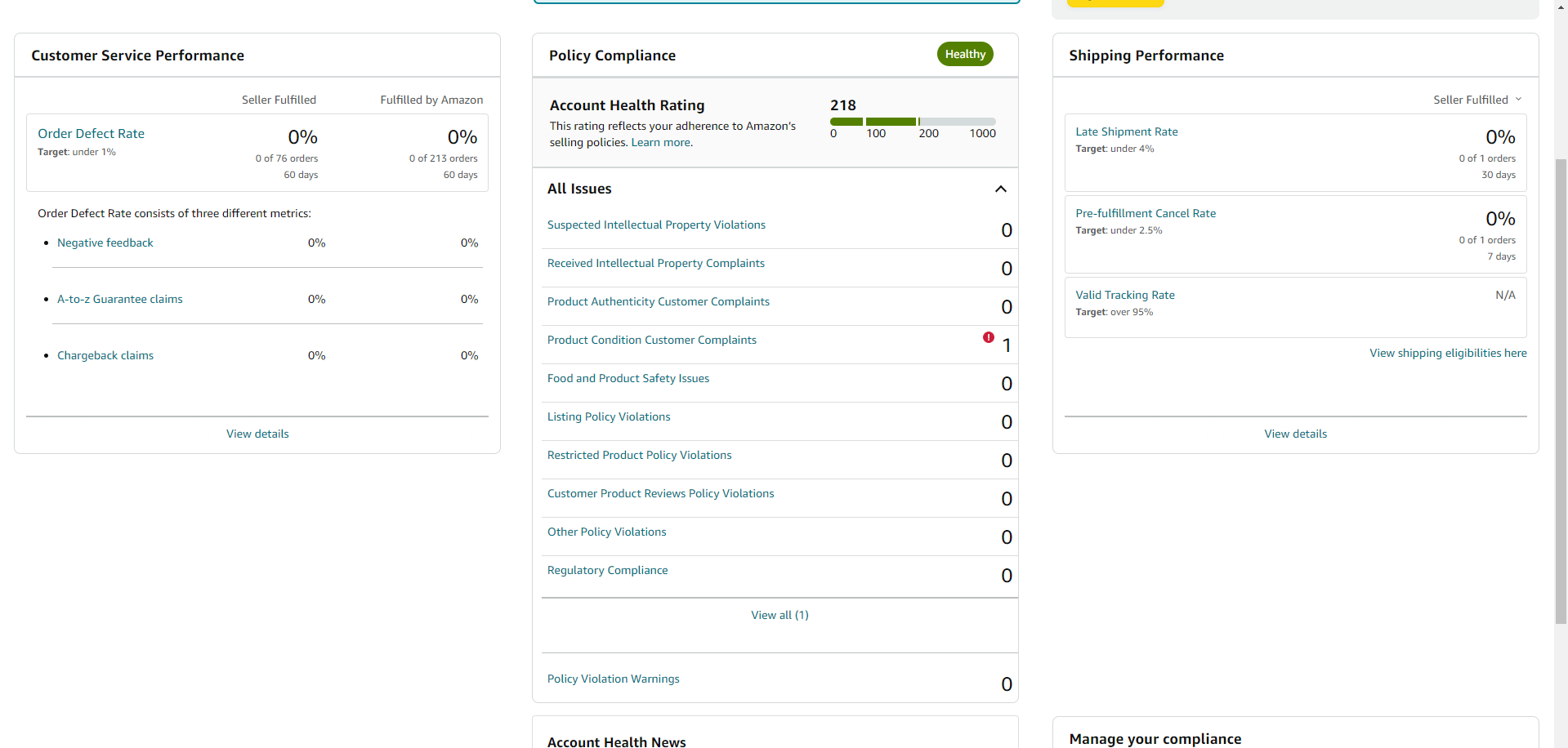The width and height of the screenshot is (1568, 748).
Task: Click 'Target: under 4%' text
Action: (1115, 149)
